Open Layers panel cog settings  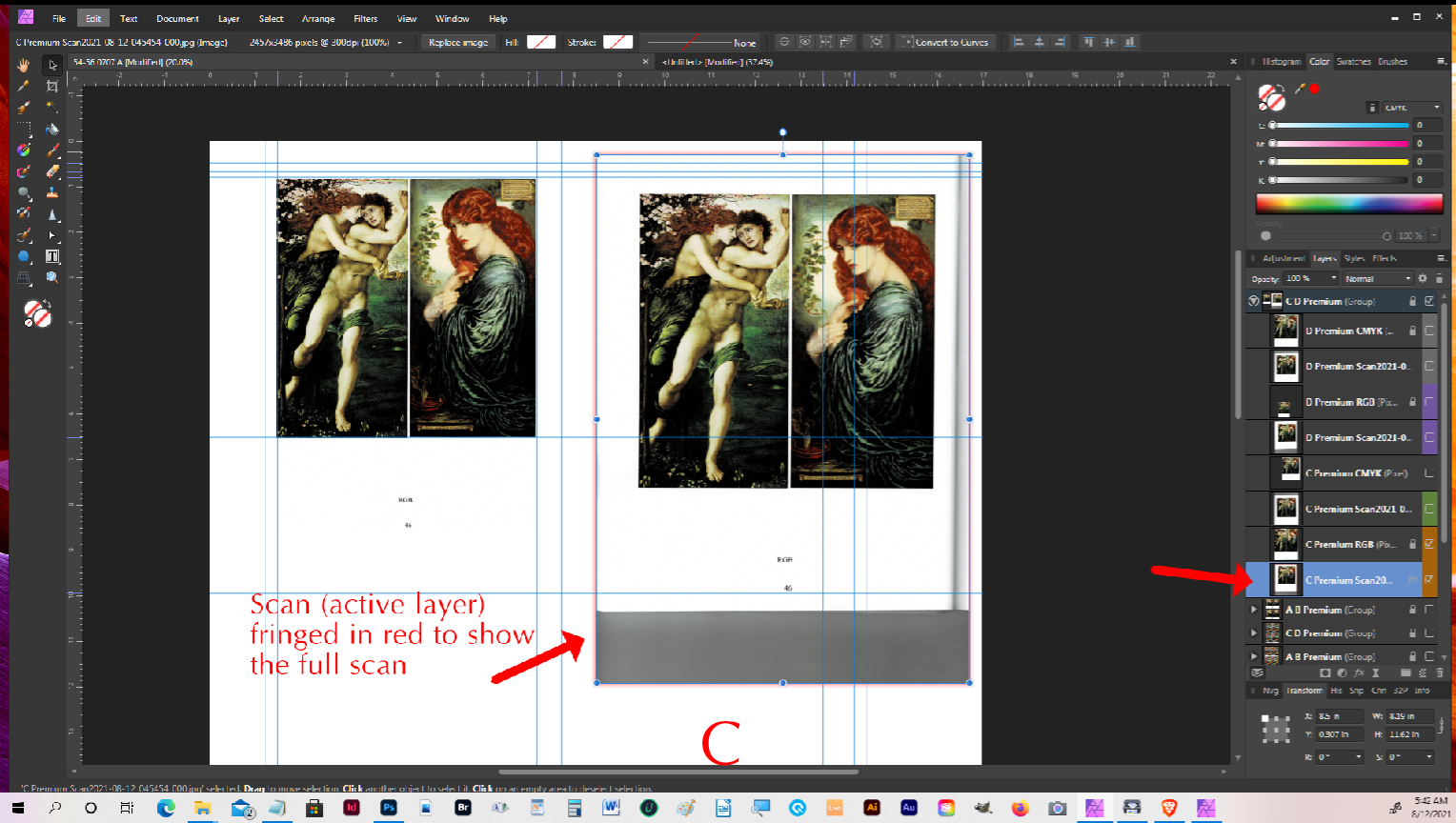point(1423,278)
